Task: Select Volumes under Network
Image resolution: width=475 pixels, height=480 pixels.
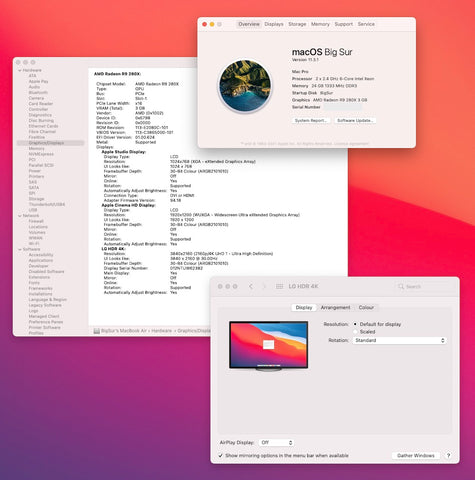Action: pyautogui.click(x=37, y=232)
